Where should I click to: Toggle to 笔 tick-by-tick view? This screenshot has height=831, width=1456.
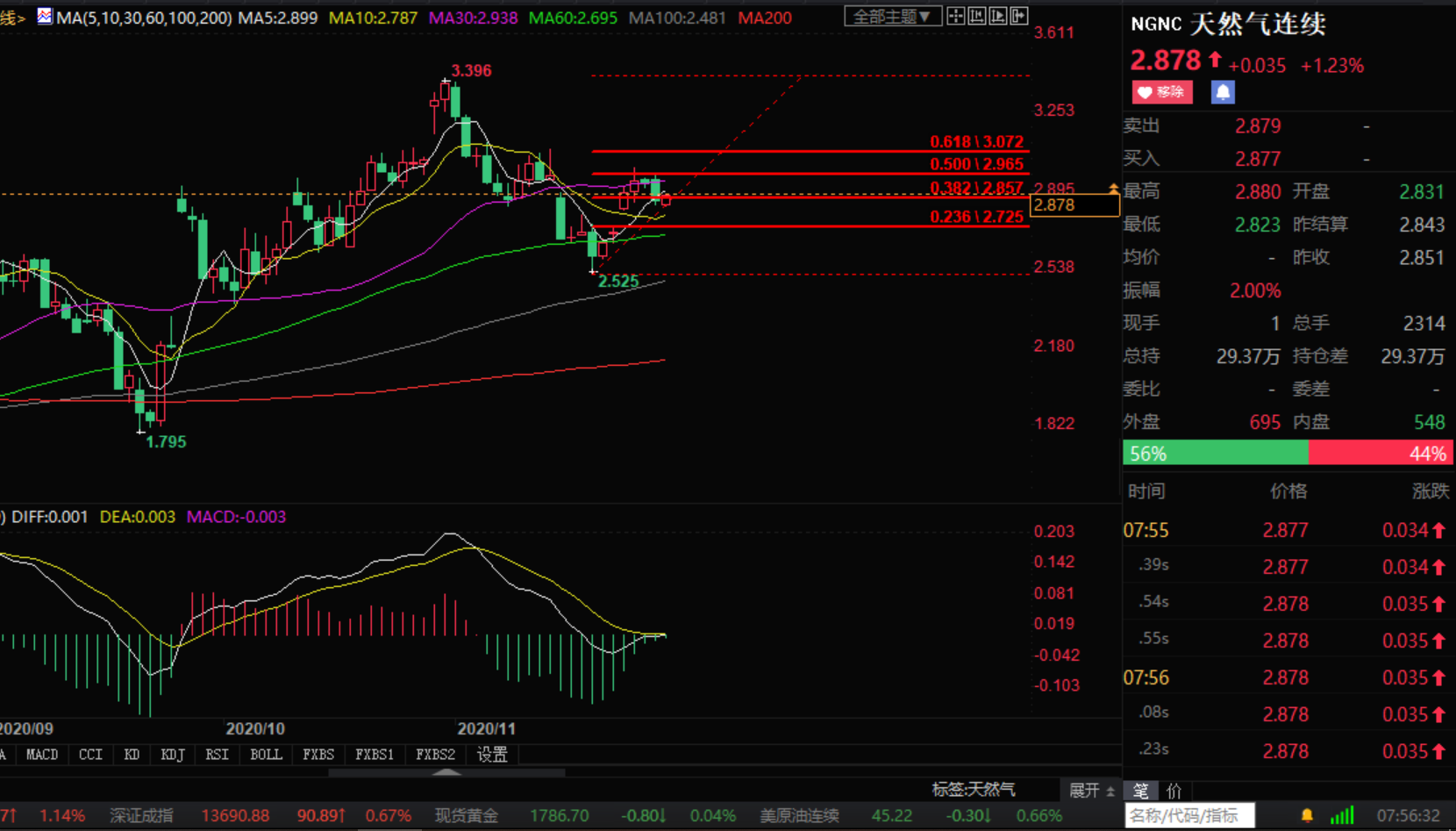(1141, 791)
